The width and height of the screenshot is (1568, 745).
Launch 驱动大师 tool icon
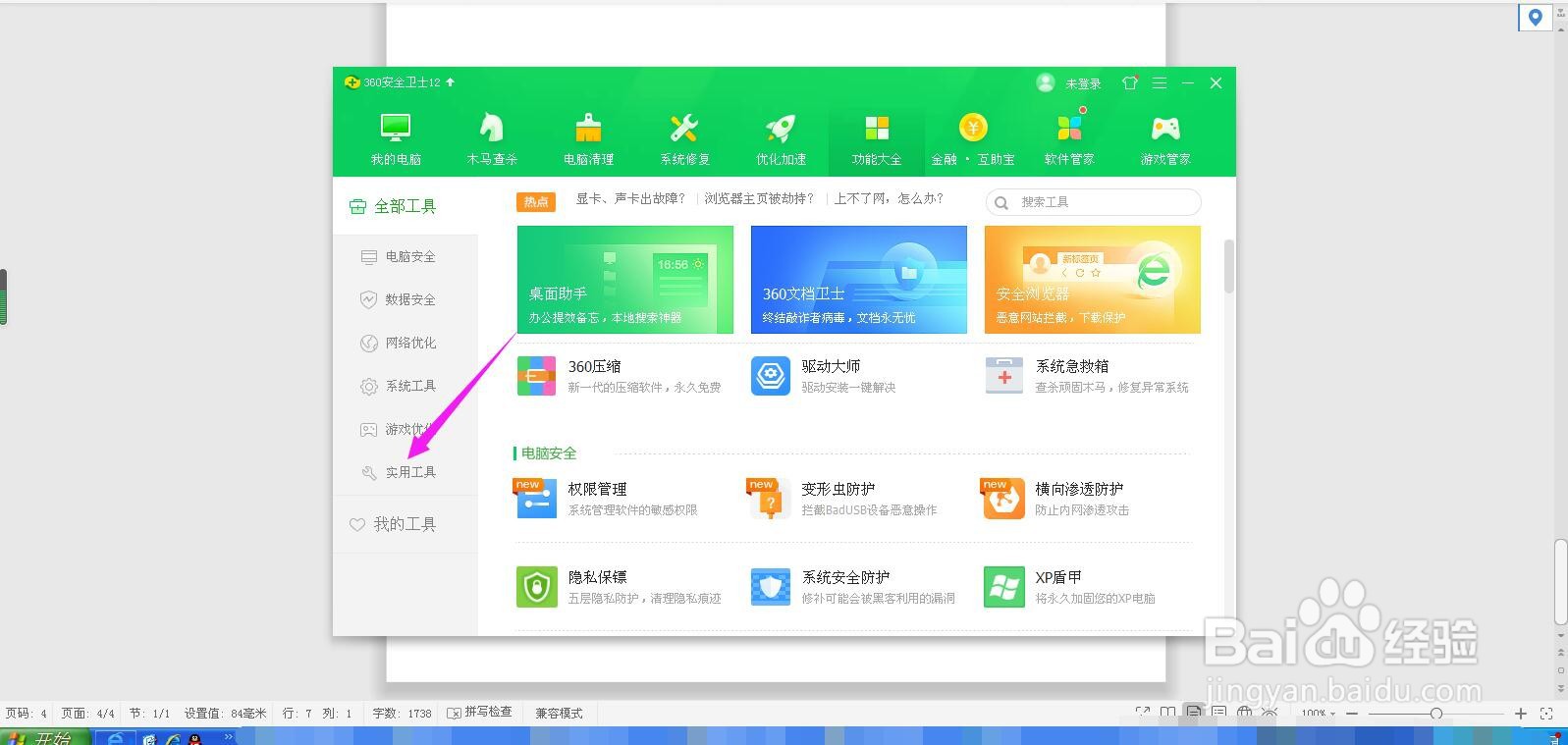tap(771, 376)
